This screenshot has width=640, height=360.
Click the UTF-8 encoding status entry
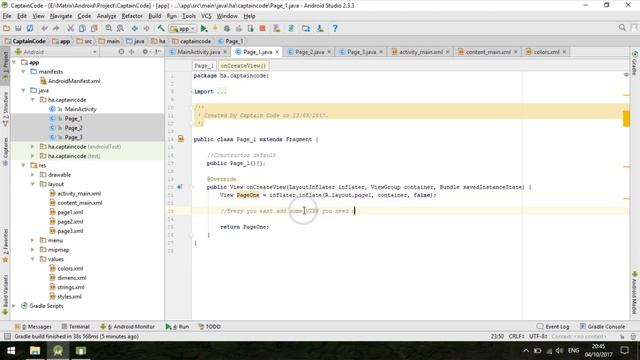538,336
